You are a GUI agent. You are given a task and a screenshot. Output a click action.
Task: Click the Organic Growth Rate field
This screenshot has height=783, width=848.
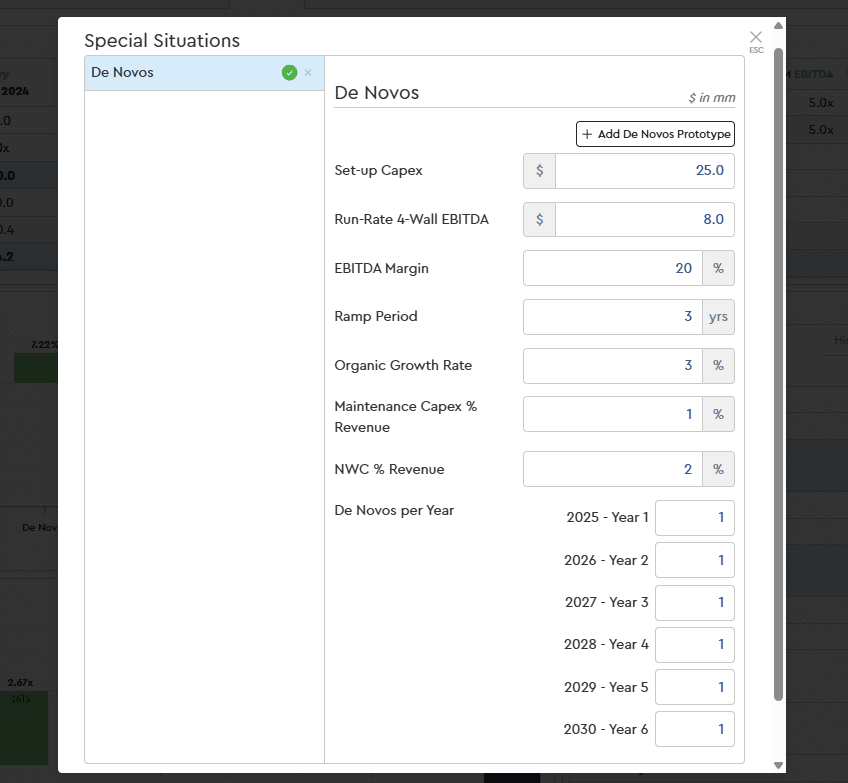612,366
